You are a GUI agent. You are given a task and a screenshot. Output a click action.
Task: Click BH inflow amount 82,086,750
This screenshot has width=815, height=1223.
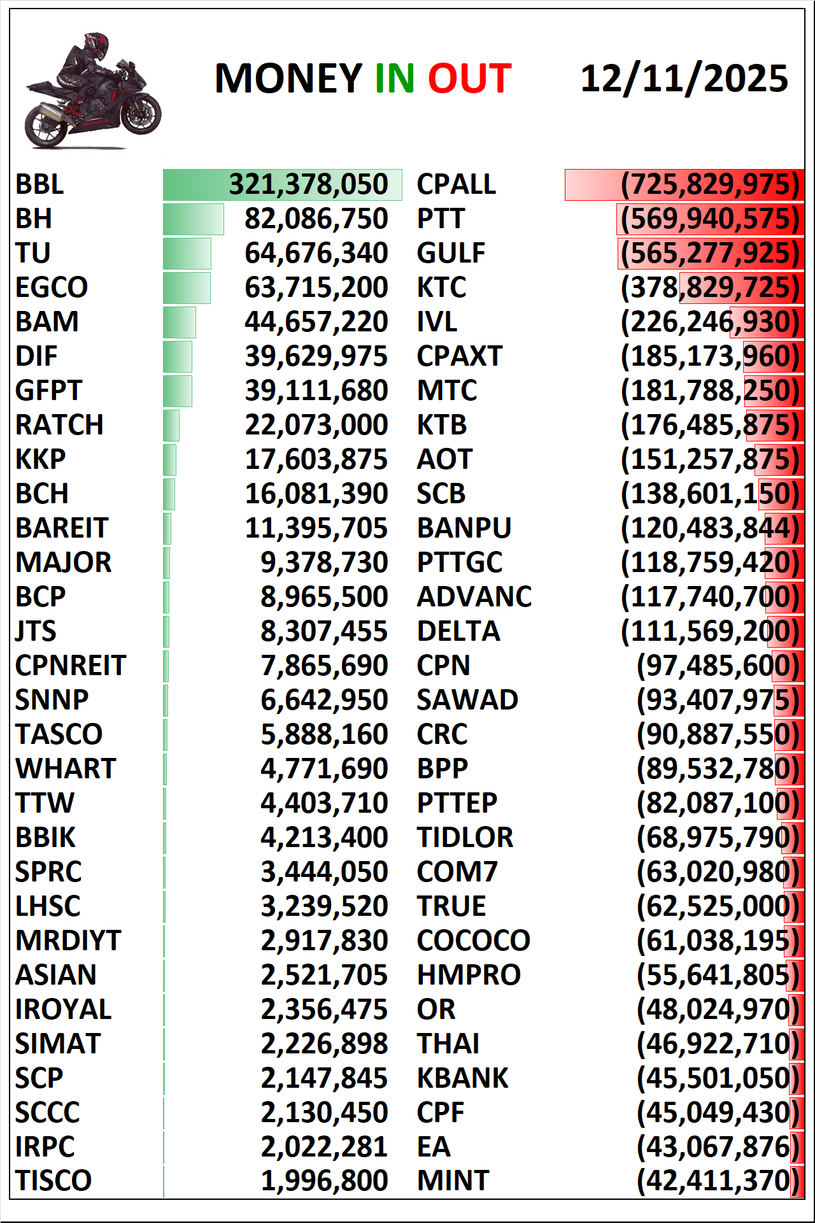coord(316,219)
